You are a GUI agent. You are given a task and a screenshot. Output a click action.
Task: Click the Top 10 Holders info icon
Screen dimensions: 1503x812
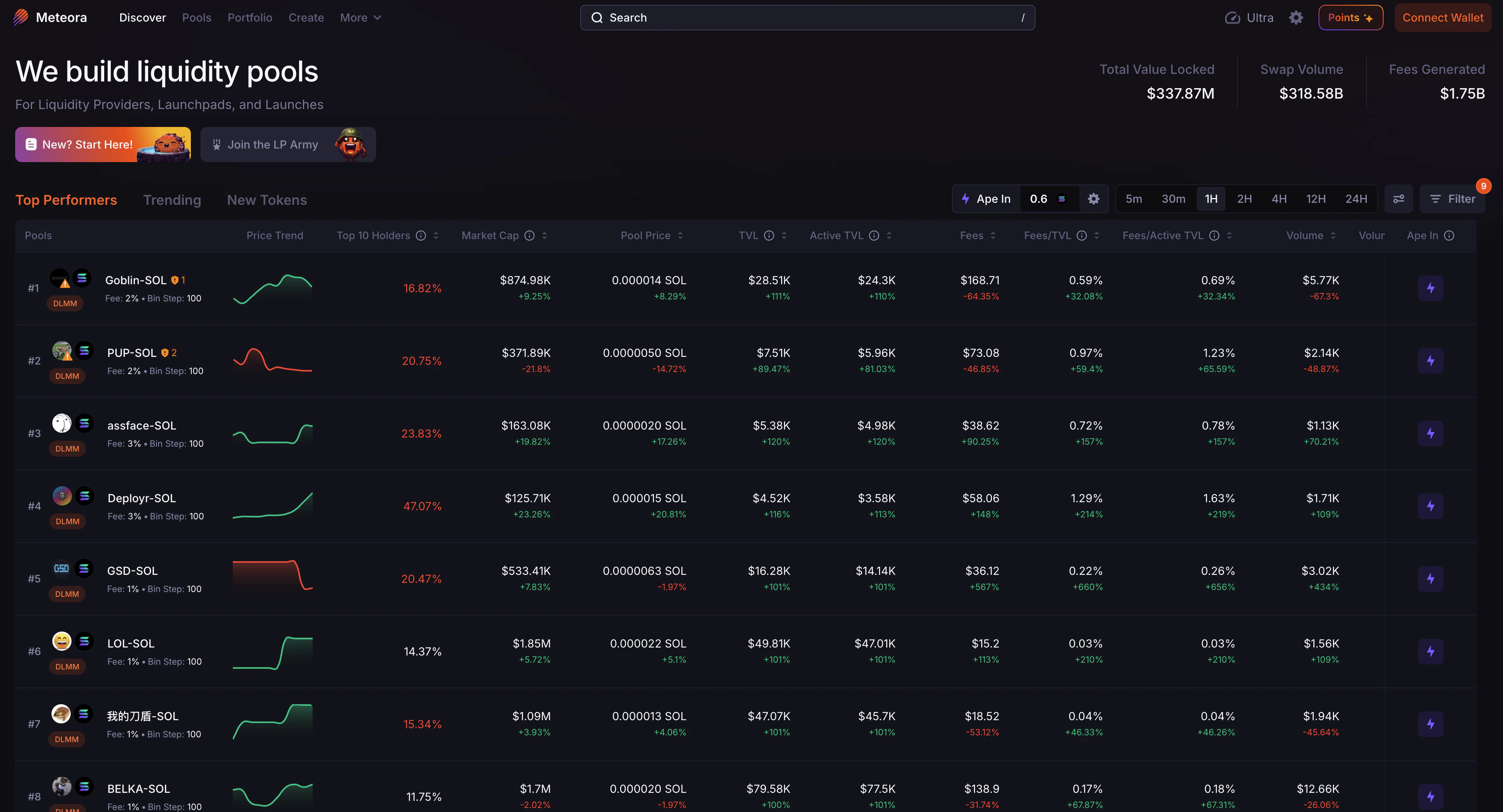coord(421,236)
